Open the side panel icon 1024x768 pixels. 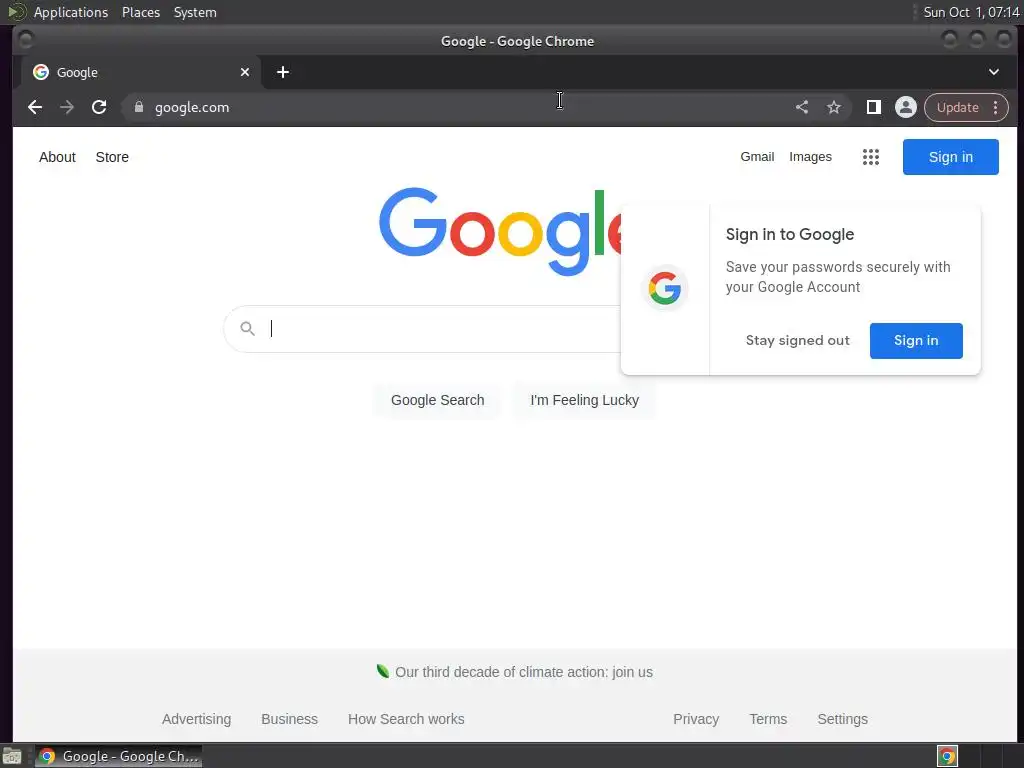(874, 107)
